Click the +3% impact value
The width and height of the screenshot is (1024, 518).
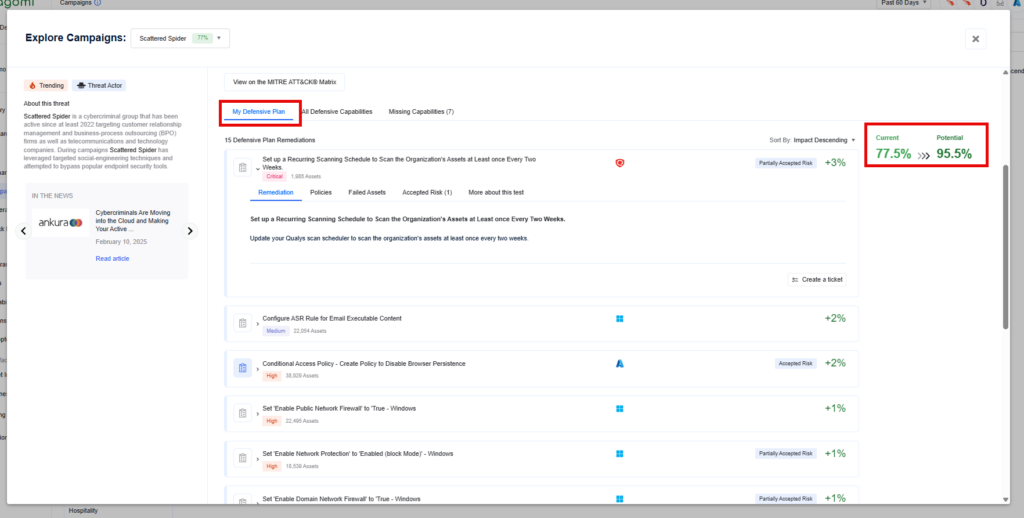click(x=835, y=163)
